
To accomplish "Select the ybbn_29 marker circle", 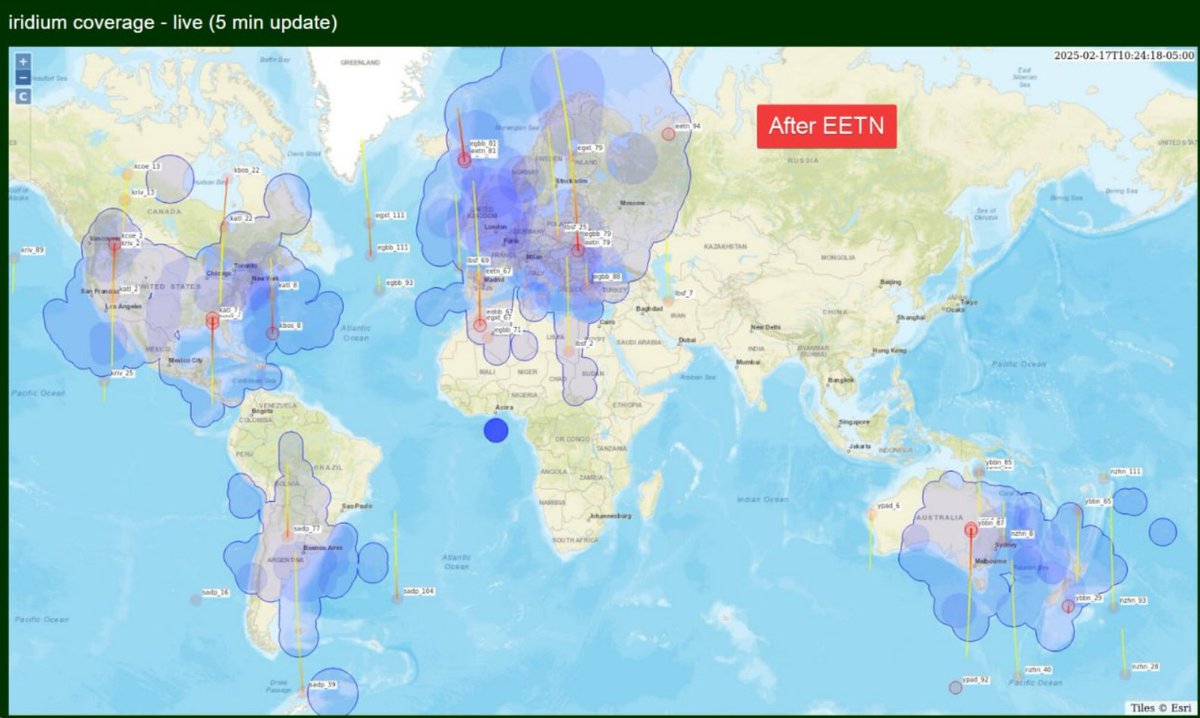I will click(1068, 606).
